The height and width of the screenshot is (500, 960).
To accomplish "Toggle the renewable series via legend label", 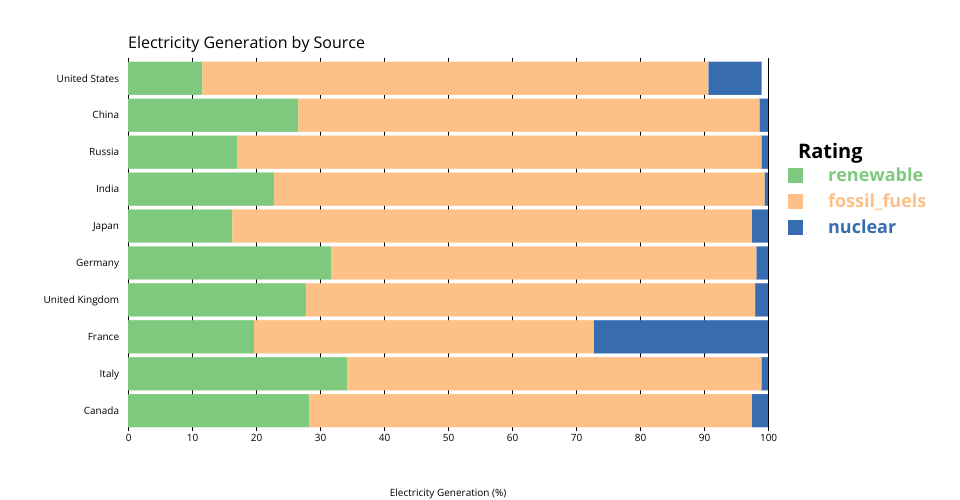I will [875, 175].
